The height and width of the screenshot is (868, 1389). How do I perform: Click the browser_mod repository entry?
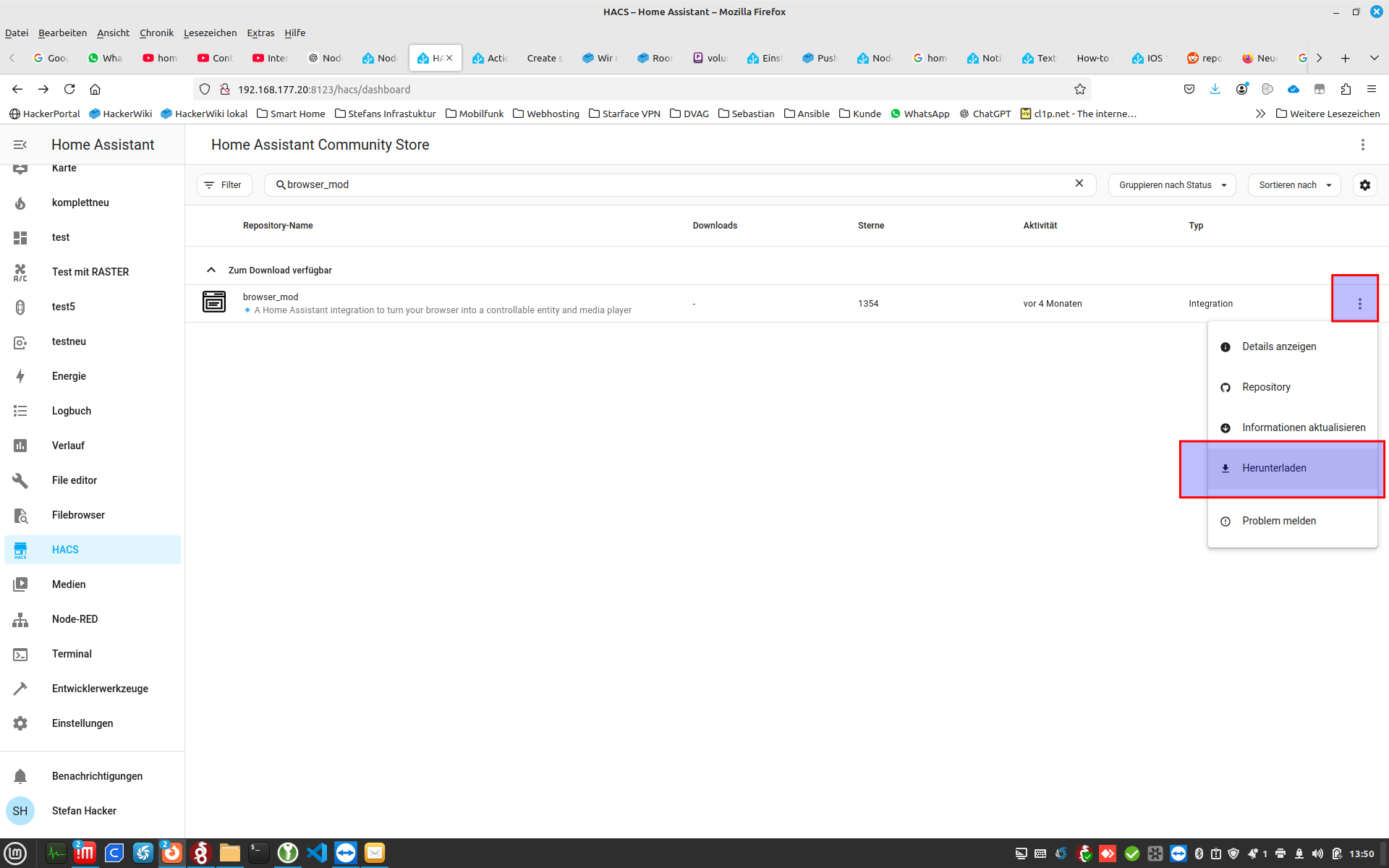pos(271,297)
